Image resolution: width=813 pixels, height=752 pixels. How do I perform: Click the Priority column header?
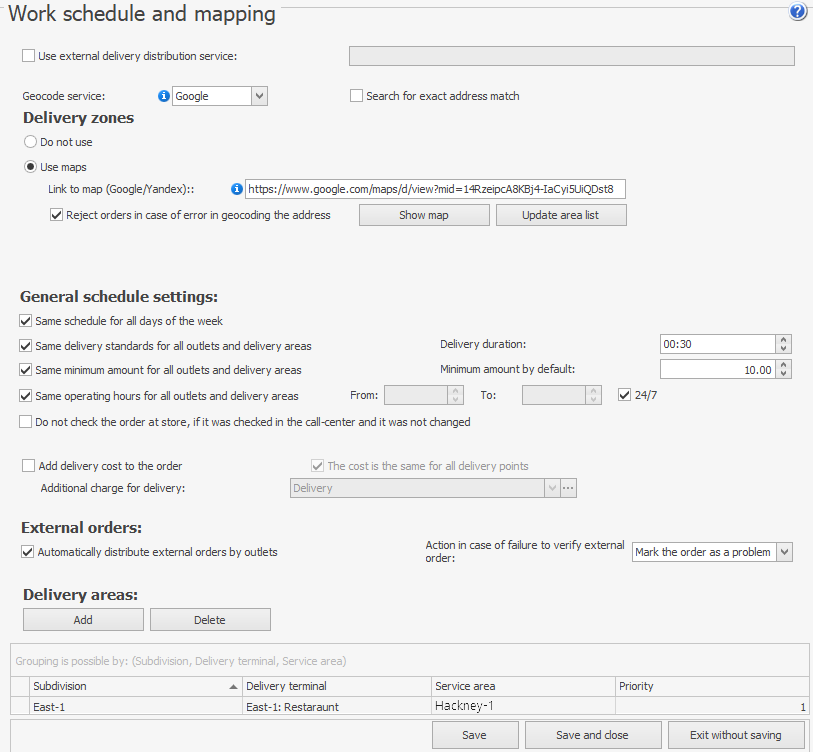point(711,686)
